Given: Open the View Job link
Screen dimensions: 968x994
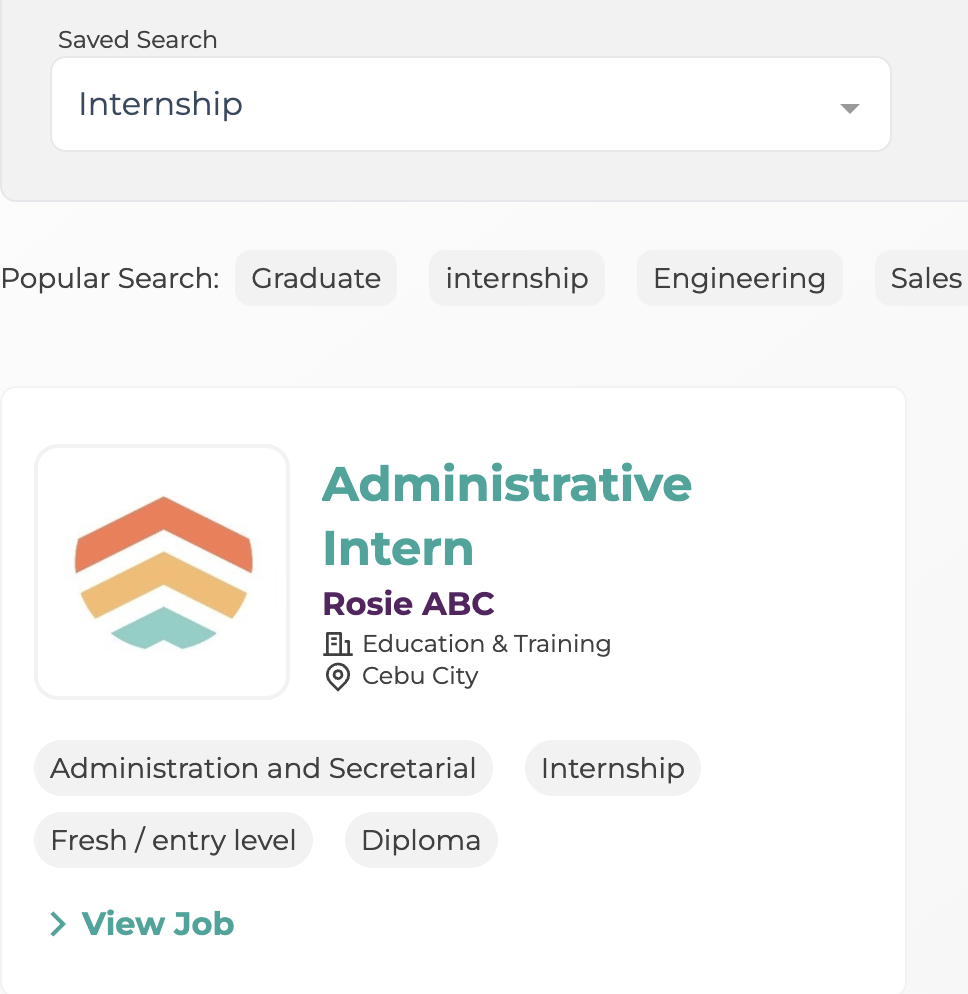Looking at the screenshot, I should [x=158, y=924].
